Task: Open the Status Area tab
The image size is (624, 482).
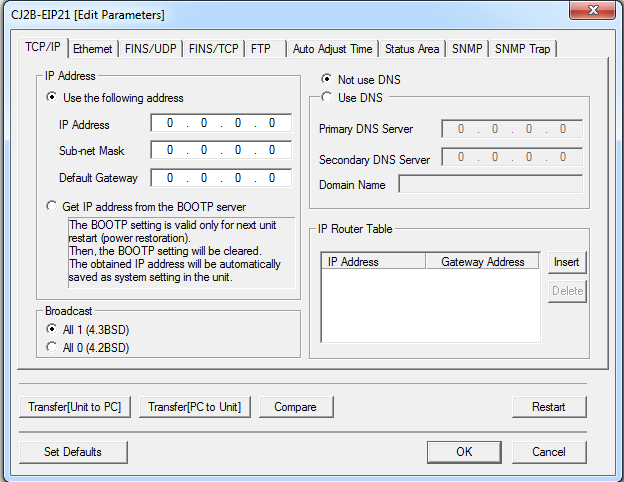Action: point(412,49)
